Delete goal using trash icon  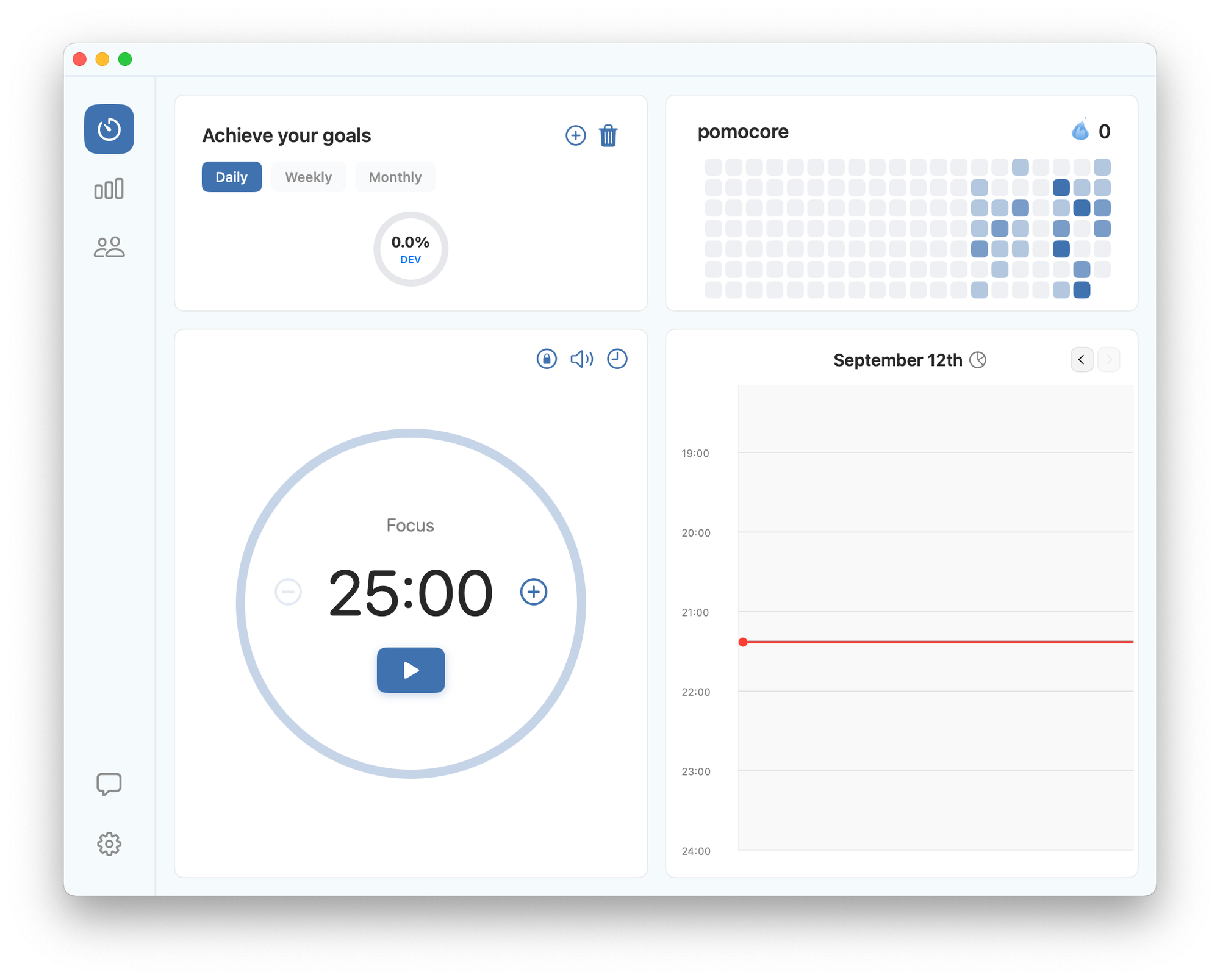pos(608,135)
